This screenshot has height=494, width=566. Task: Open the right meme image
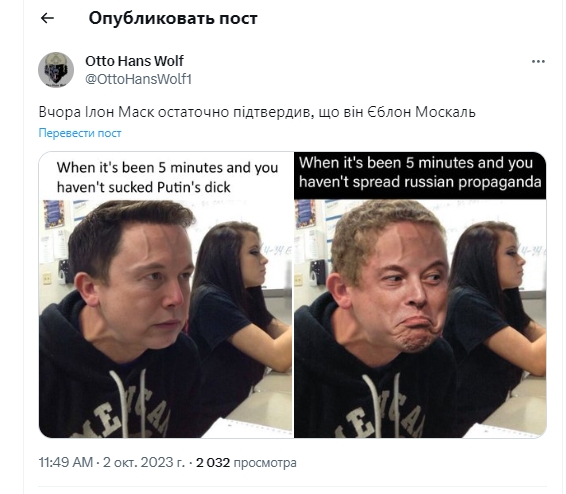420,295
